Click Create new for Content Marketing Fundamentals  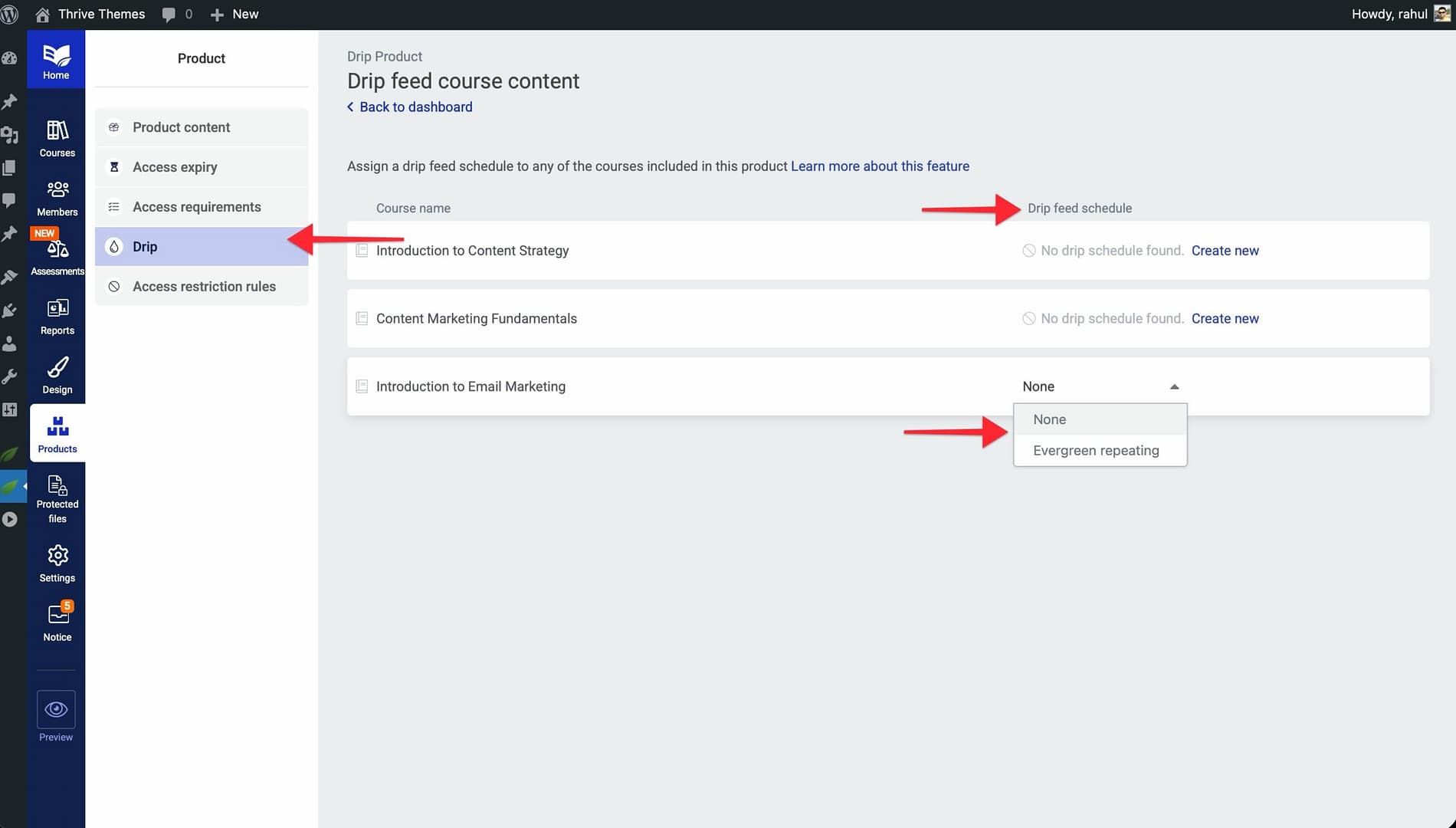click(x=1225, y=319)
